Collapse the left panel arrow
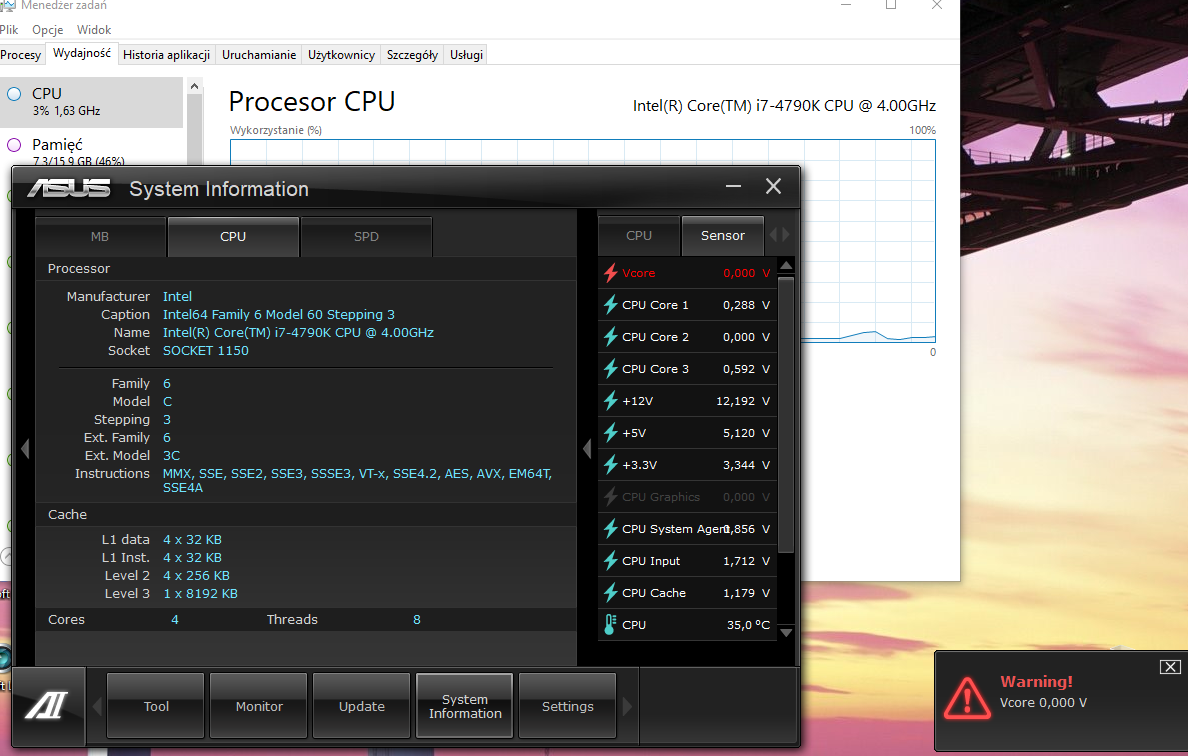Viewport: 1188px width, 756px height. (x=25, y=448)
